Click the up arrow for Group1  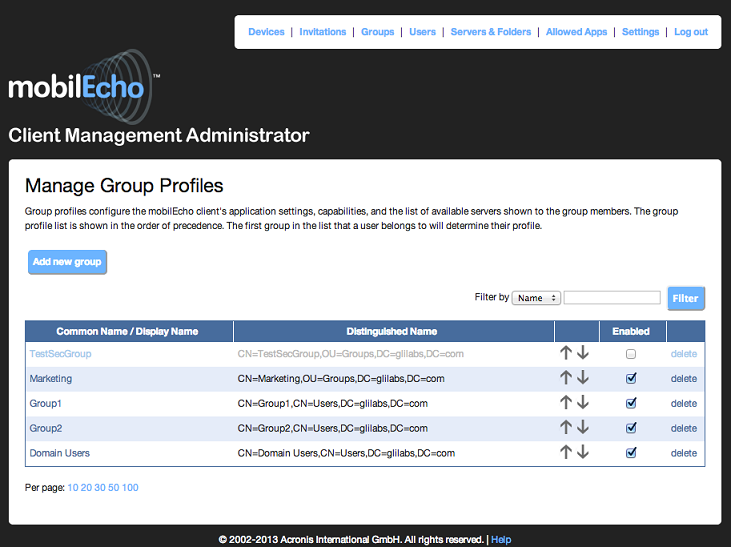coord(565,402)
